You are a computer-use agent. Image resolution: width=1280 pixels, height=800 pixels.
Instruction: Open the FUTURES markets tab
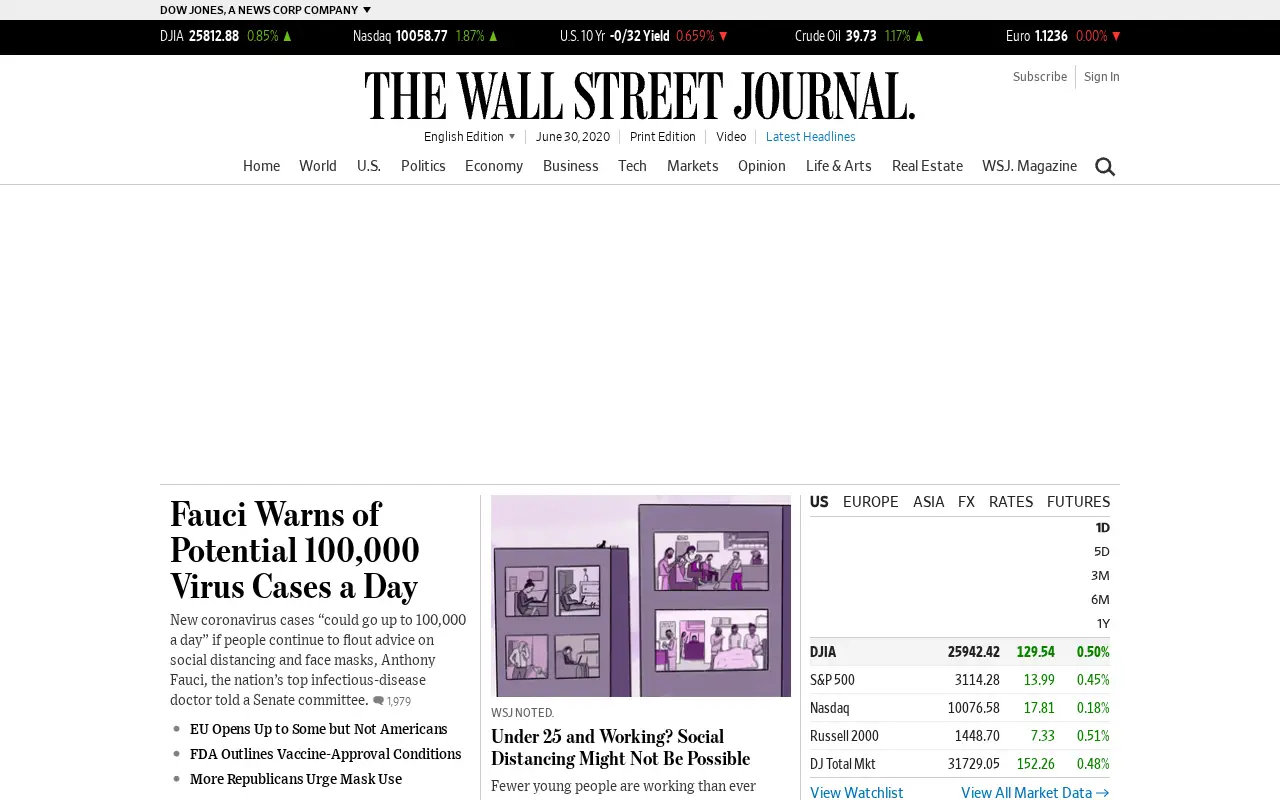[x=1078, y=502]
